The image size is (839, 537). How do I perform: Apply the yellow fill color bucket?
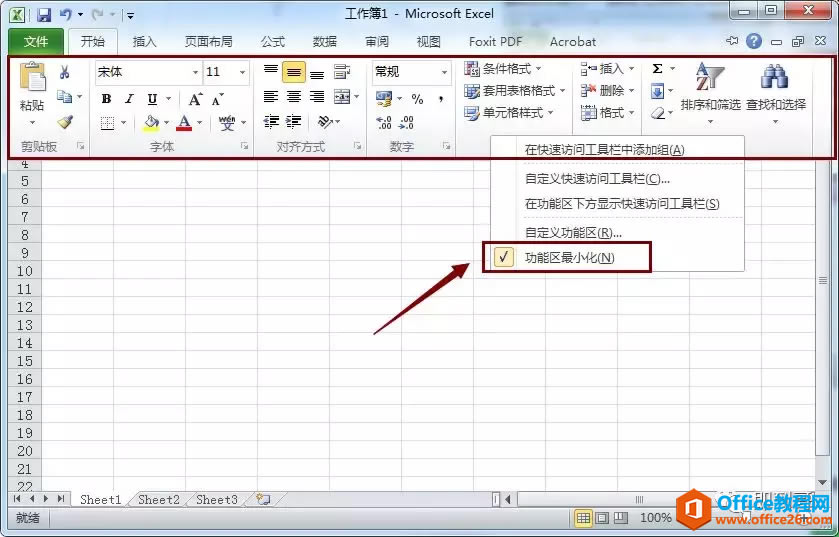(151, 124)
